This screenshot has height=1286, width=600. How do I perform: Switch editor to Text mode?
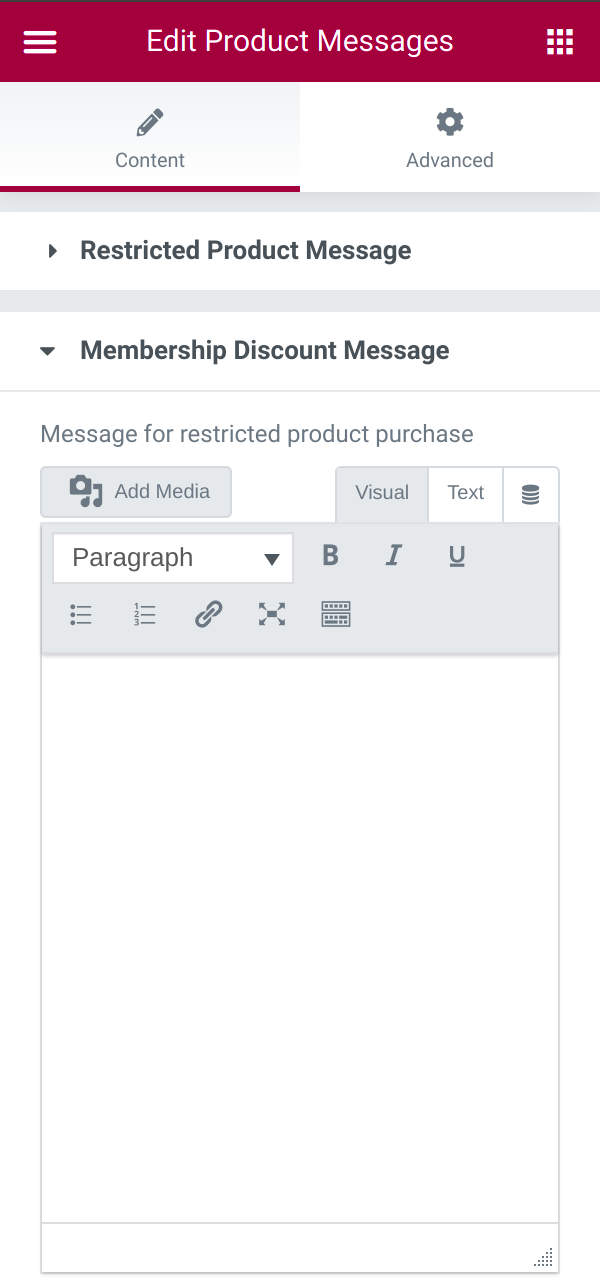[x=466, y=494]
